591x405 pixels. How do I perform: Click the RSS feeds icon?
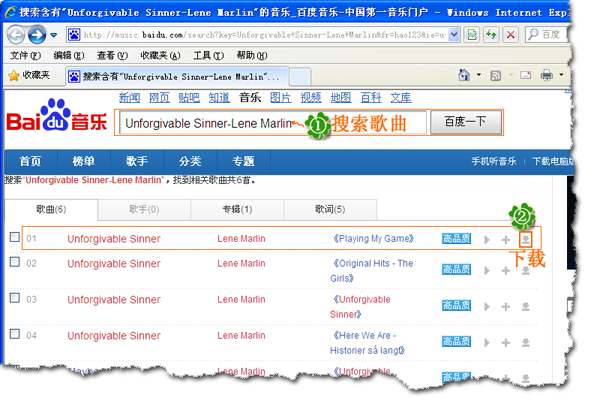[495, 76]
